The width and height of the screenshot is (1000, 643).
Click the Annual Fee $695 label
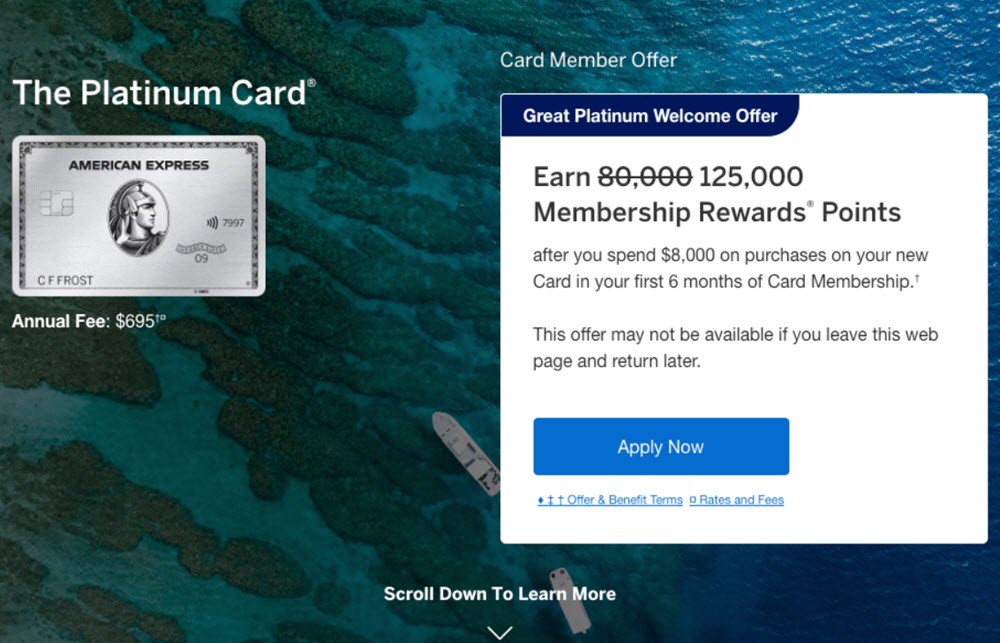tap(80, 320)
